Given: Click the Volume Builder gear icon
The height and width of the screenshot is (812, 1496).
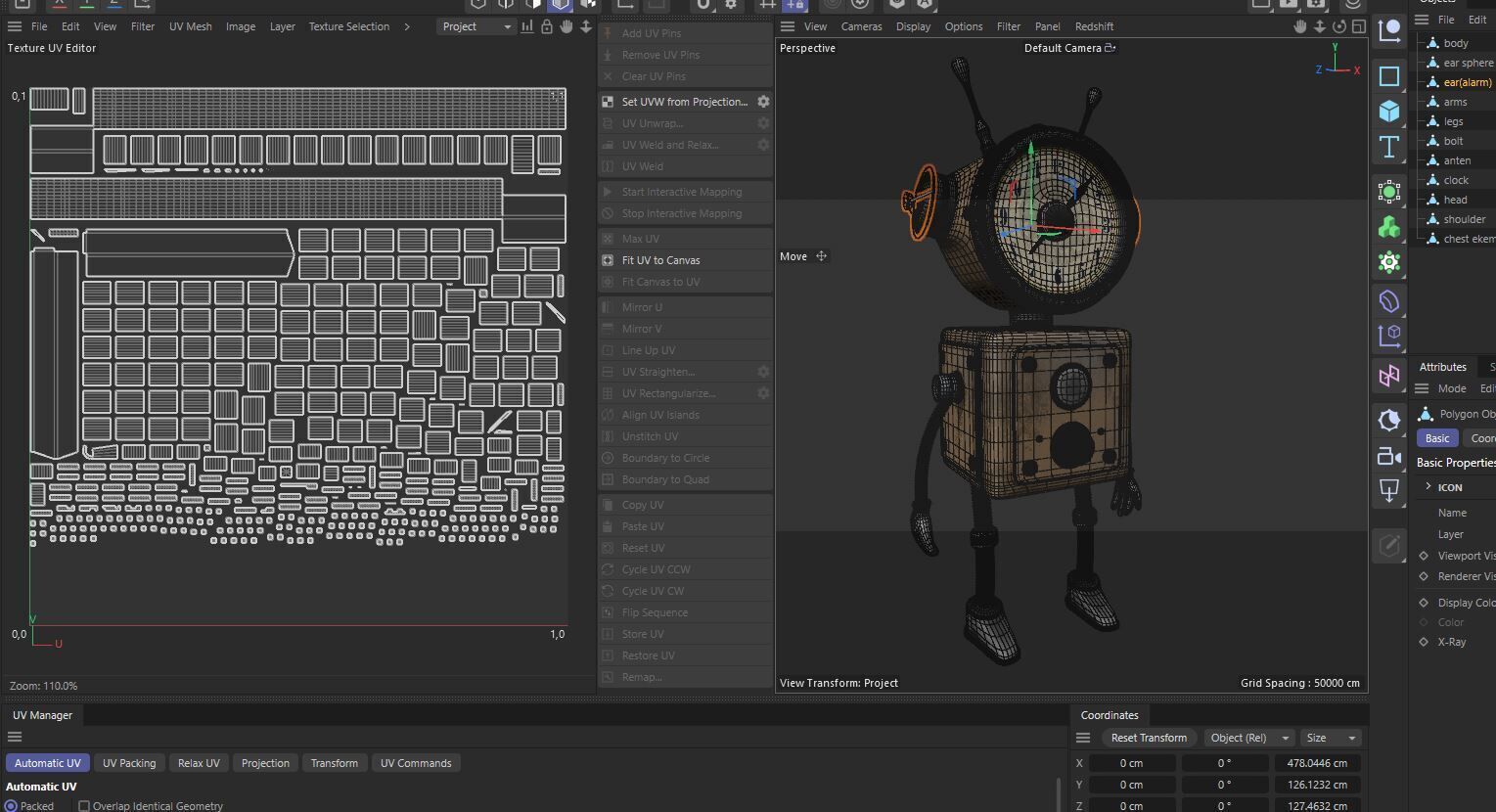Looking at the screenshot, I should (x=1389, y=262).
